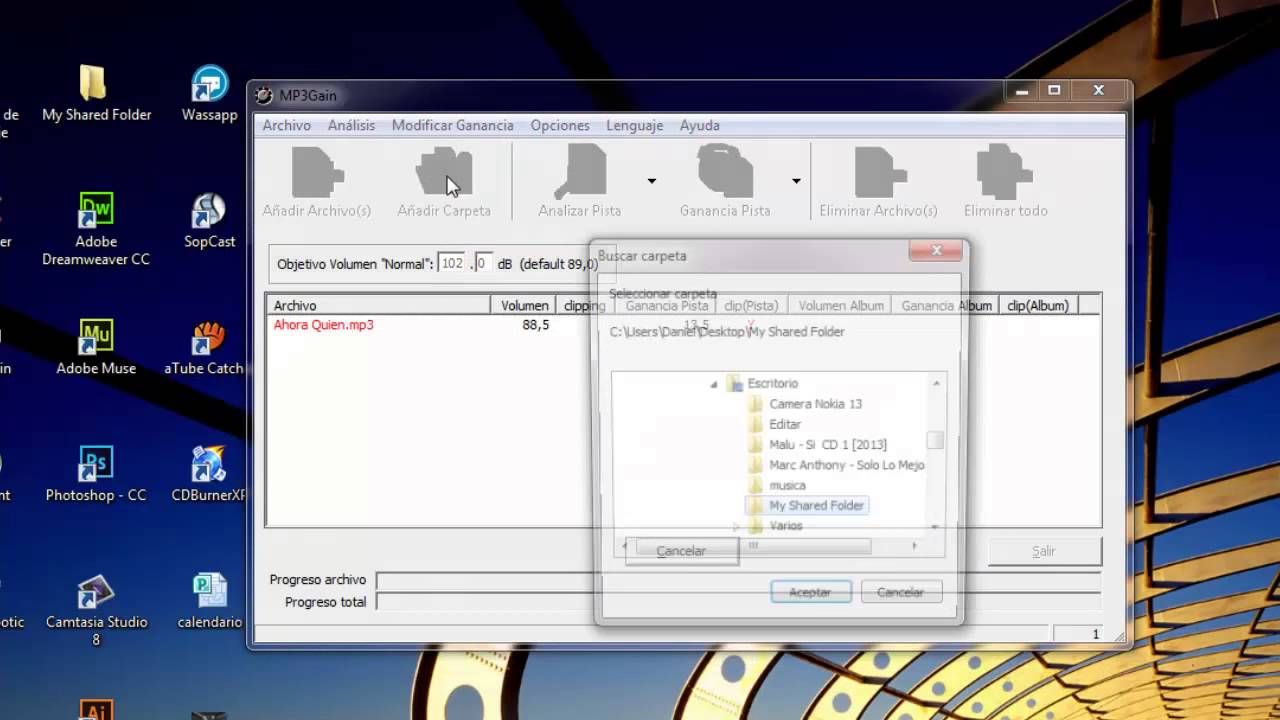The width and height of the screenshot is (1280, 720).
Task: Select the aTube Catcher desktop shortcut
Action: 205,348
